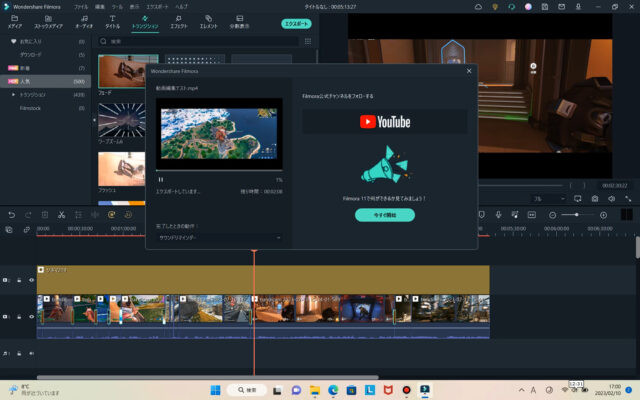This screenshot has height=400, width=640.
Task: Select the トランジション (Transitions) tab
Action: pos(145,22)
